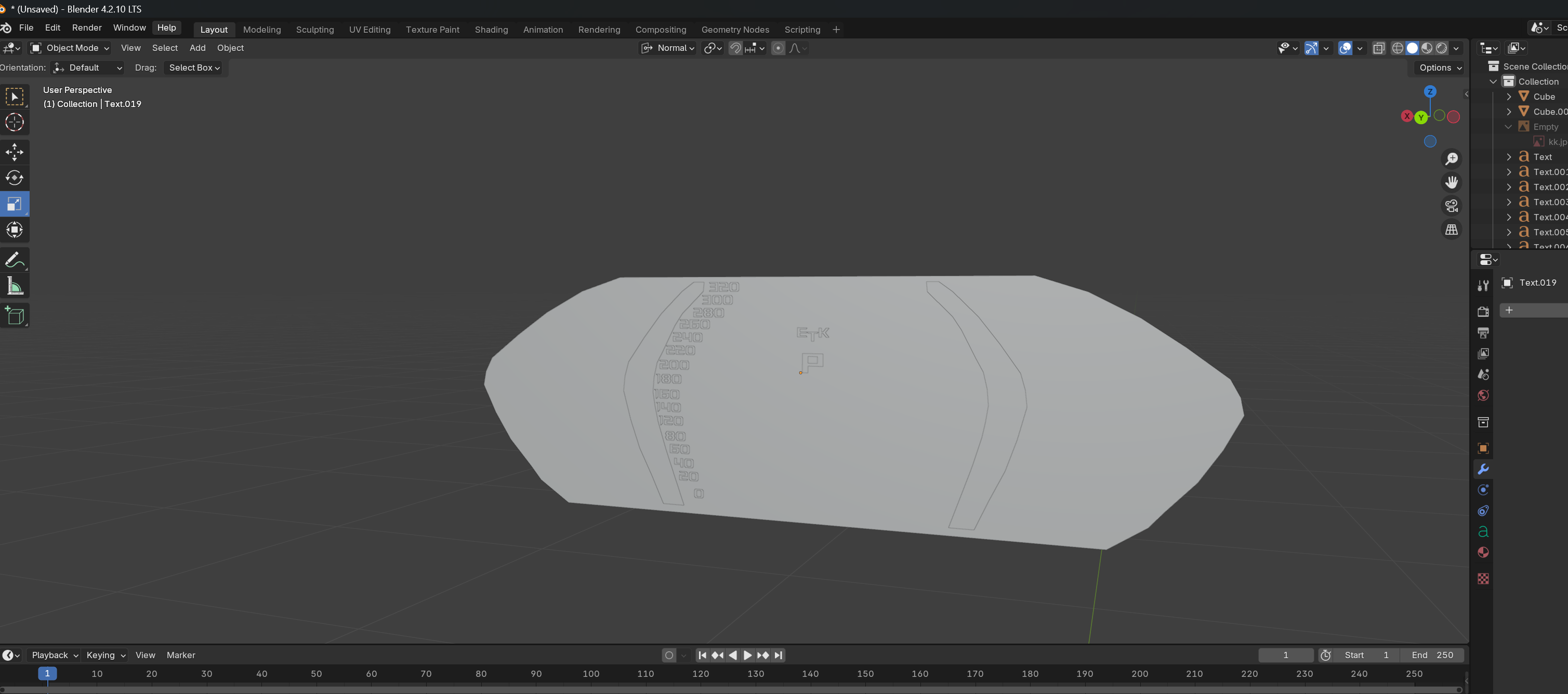This screenshot has width=1568, height=694.
Task: Select the Rotate tool
Action: coord(15,178)
